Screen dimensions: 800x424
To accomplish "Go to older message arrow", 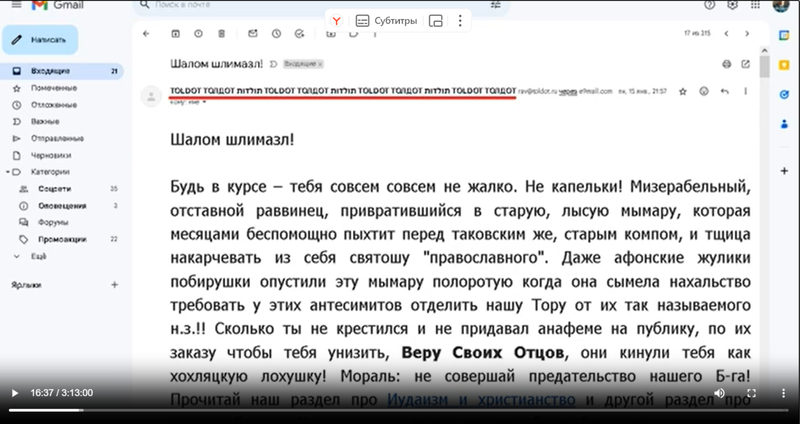I will [747, 34].
